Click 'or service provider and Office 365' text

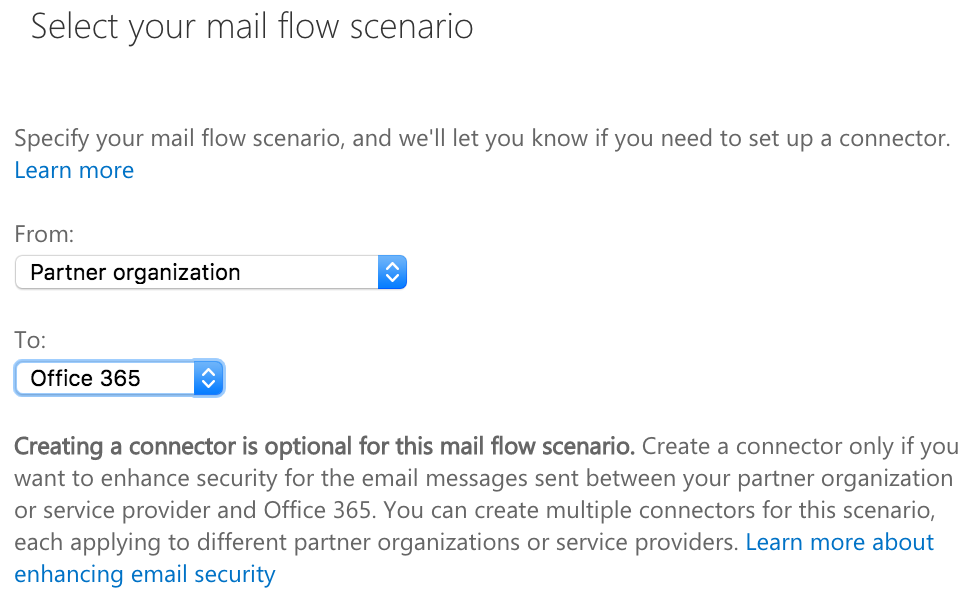196,510
